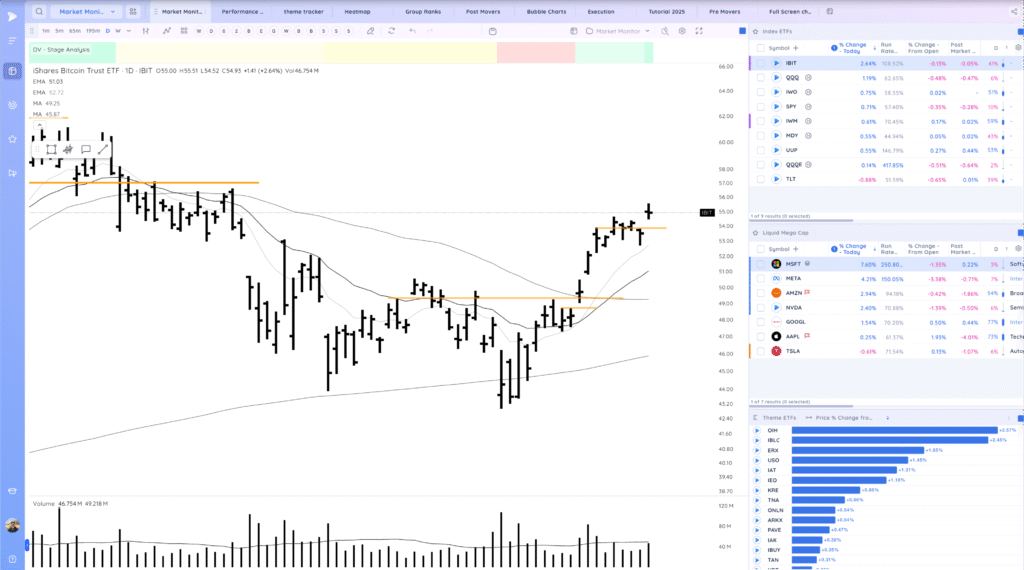Expand the timeframe dropdown arrow after W
This screenshot has height=570, width=1024.
pyautogui.click(x=129, y=31)
